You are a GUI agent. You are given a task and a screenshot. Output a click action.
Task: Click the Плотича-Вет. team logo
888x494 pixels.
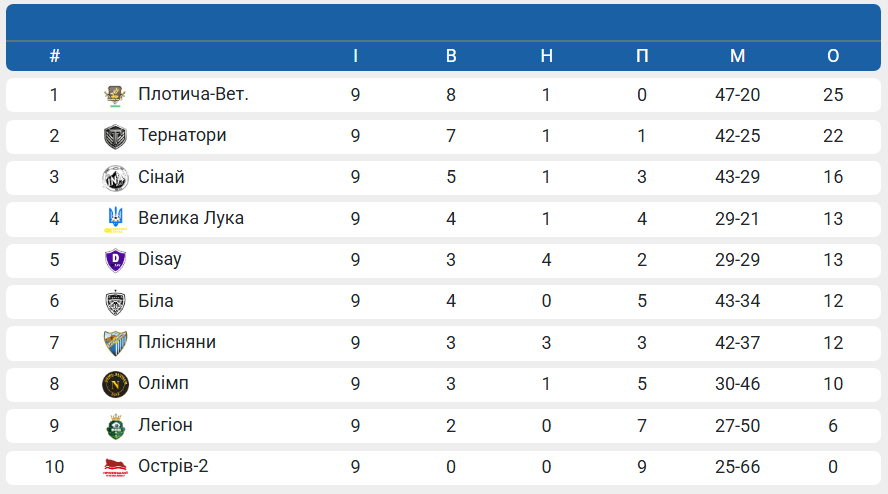pyautogui.click(x=115, y=96)
